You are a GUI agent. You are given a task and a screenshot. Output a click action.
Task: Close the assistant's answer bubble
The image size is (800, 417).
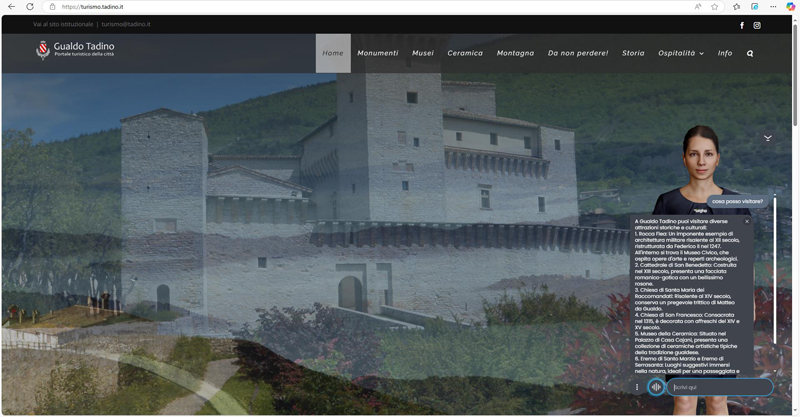(746, 222)
